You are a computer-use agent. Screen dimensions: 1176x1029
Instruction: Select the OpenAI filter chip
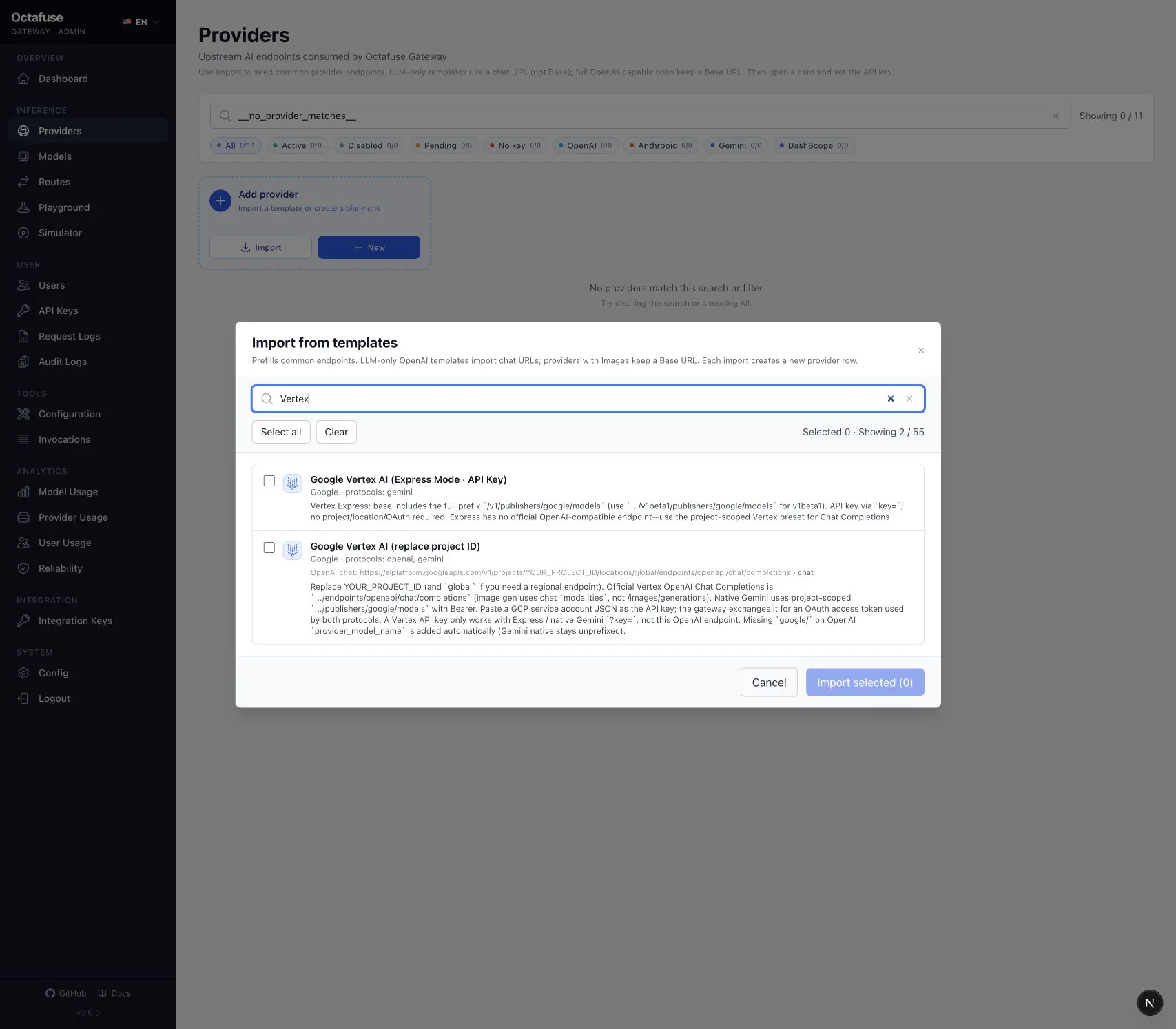[x=586, y=145]
